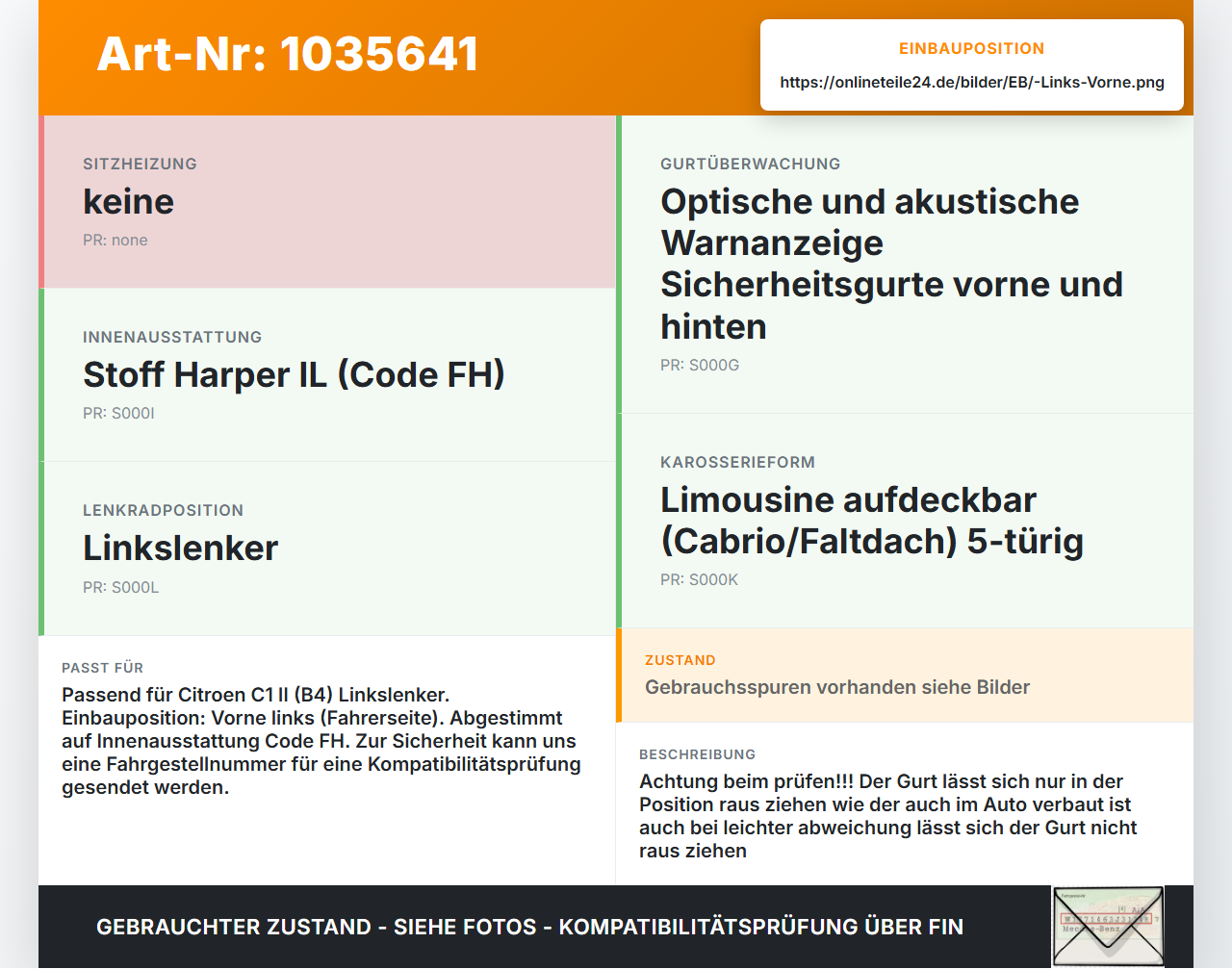This screenshot has height=969, width=1232.
Task: Select 'Stoff Harper IL (Code FH)' value
Action: (x=294, y=374)
